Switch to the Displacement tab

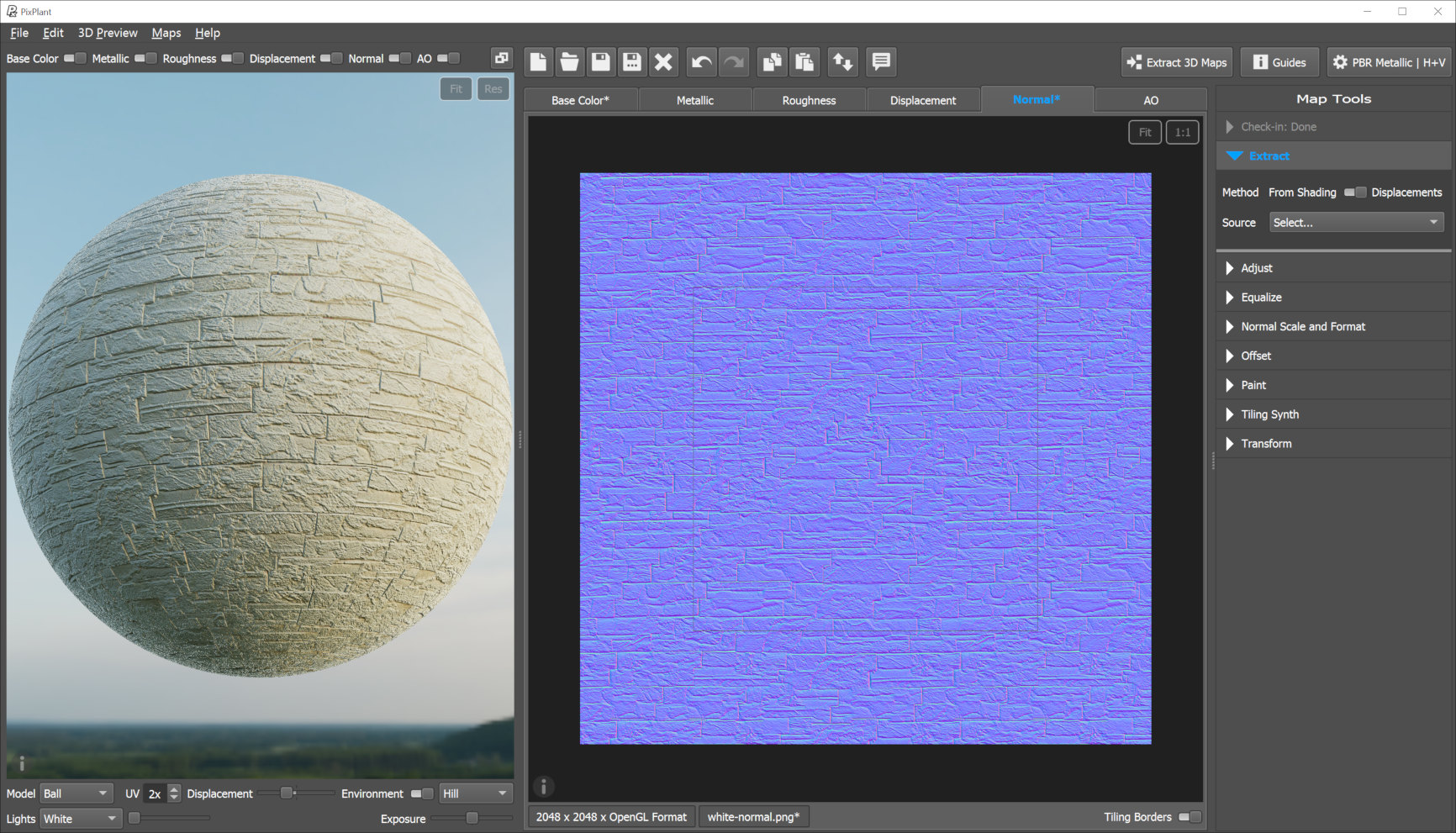tap(922, 100)
